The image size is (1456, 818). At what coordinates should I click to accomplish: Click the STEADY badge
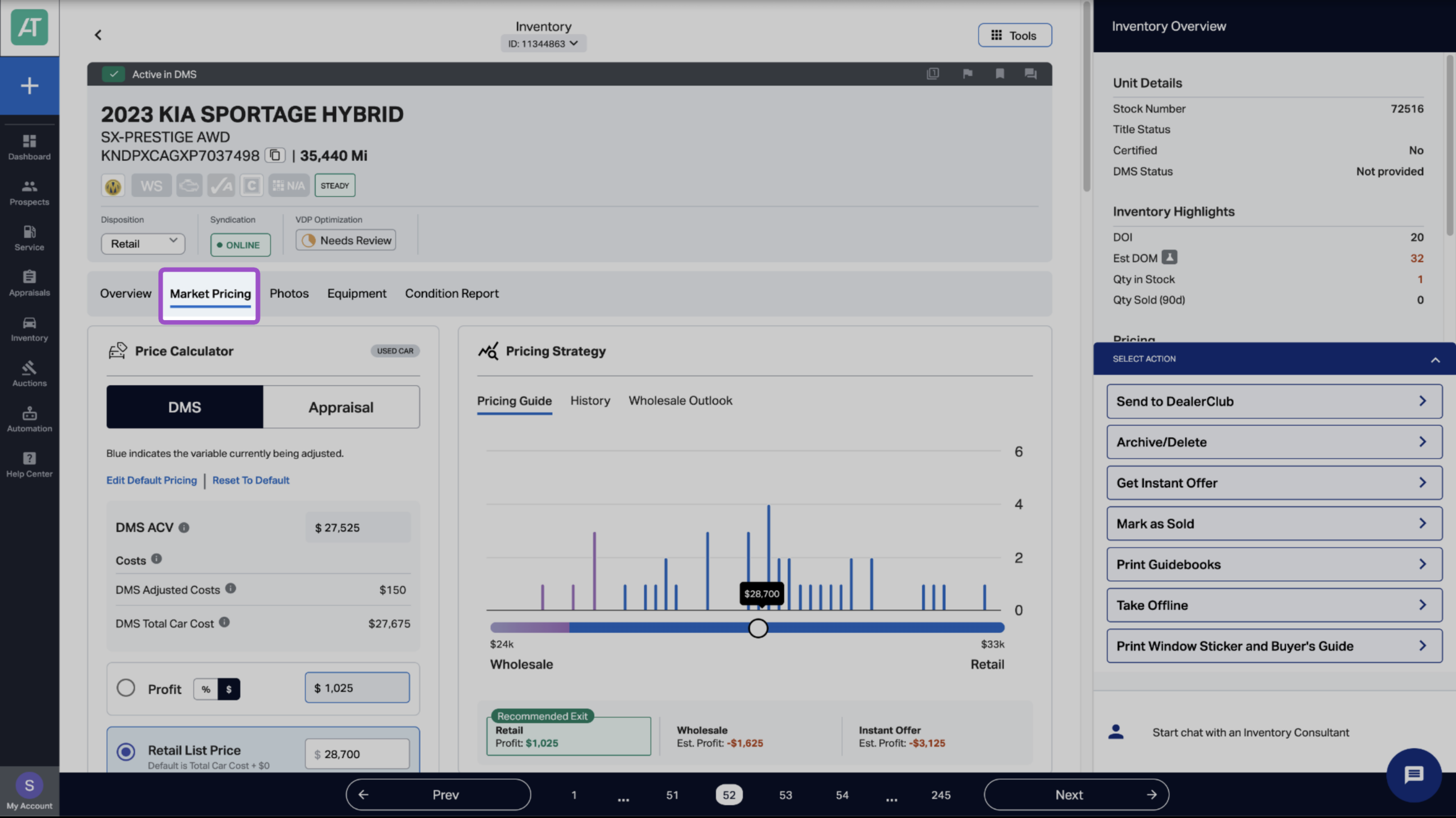click(x=335, y=185)
